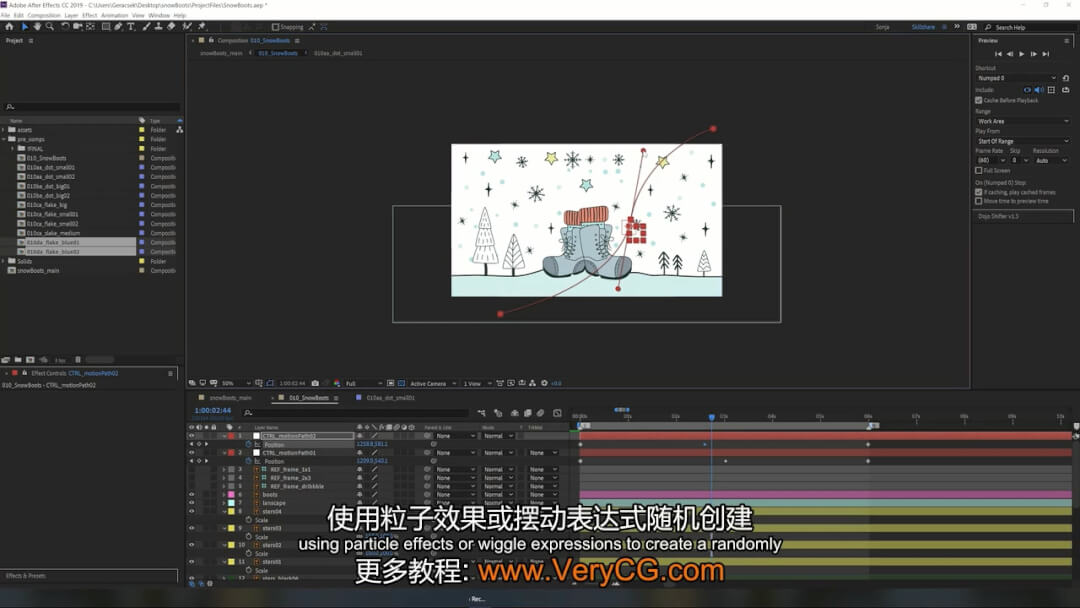This screenshot has height=608, width=1080.
Task: Click the new folder icon in Project panel
Action: tap(18, 359)
